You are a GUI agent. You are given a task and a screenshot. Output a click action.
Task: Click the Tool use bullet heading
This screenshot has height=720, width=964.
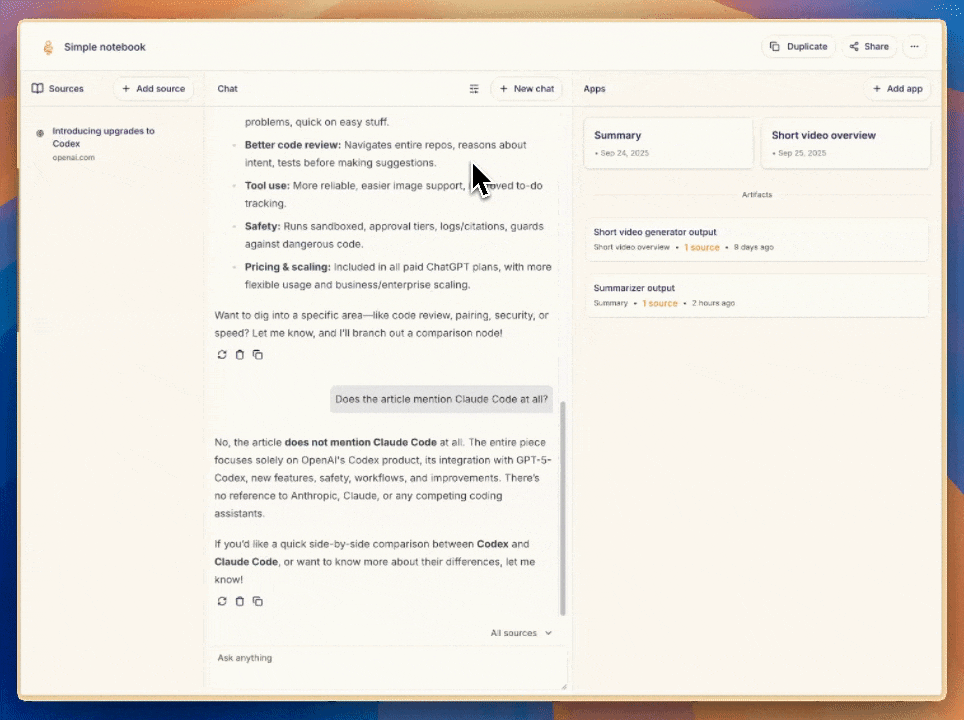[x=267, y=186]
